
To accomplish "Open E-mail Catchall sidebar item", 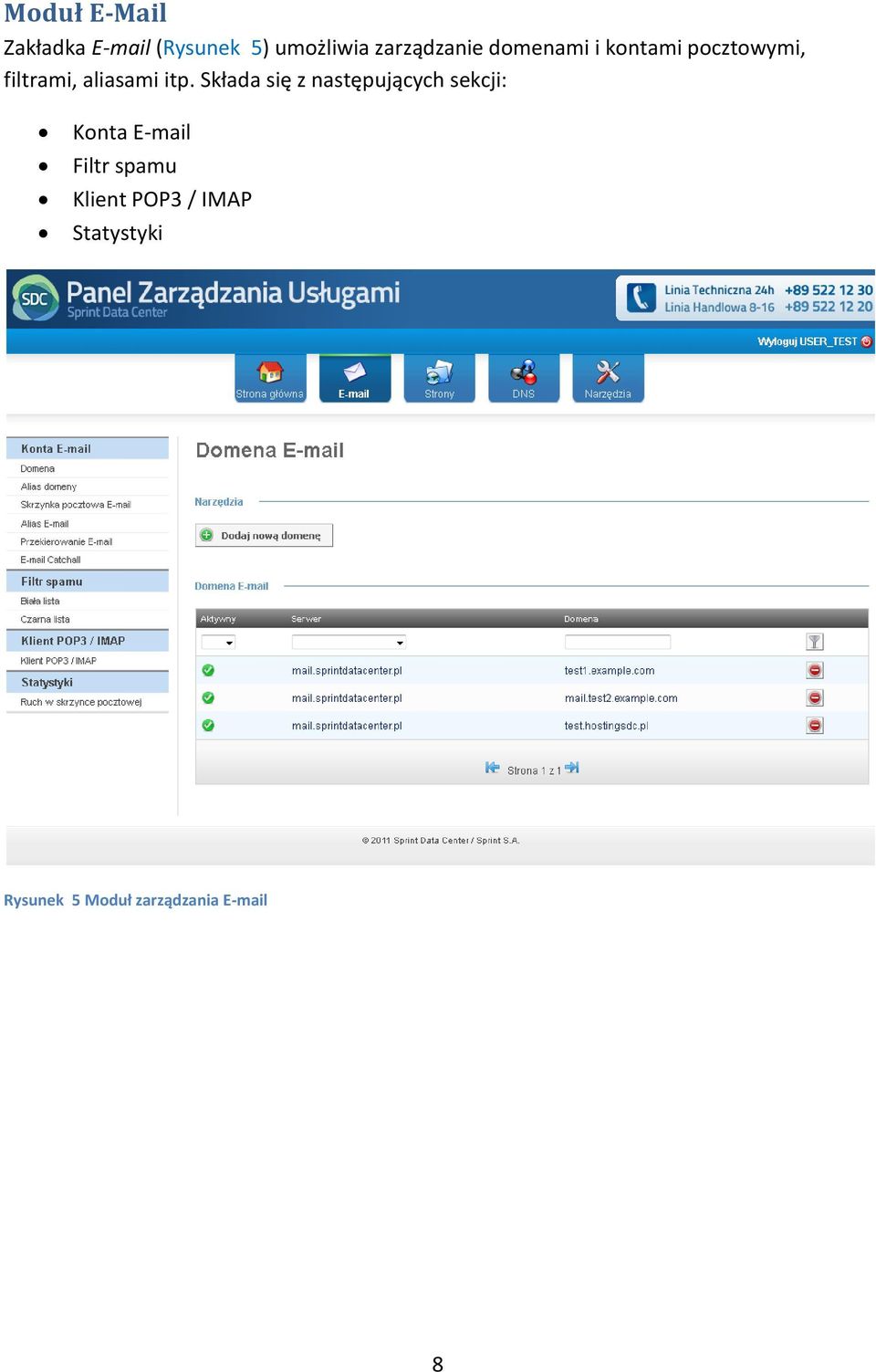I will (50, 560).
